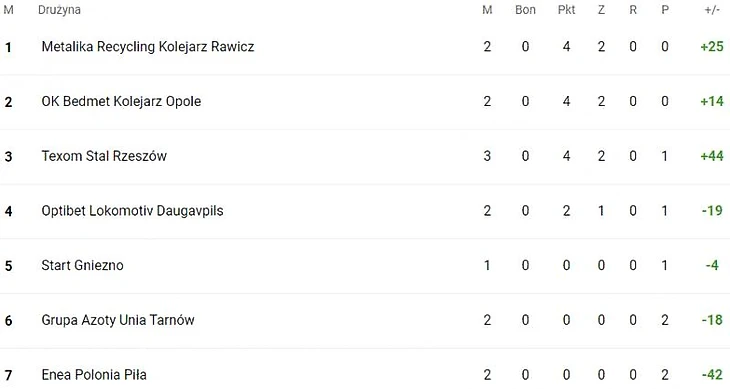Click the Z wins column header
The height and width of the screenshot is (389, 730).
pyautogui.click(x=602, y=10)
